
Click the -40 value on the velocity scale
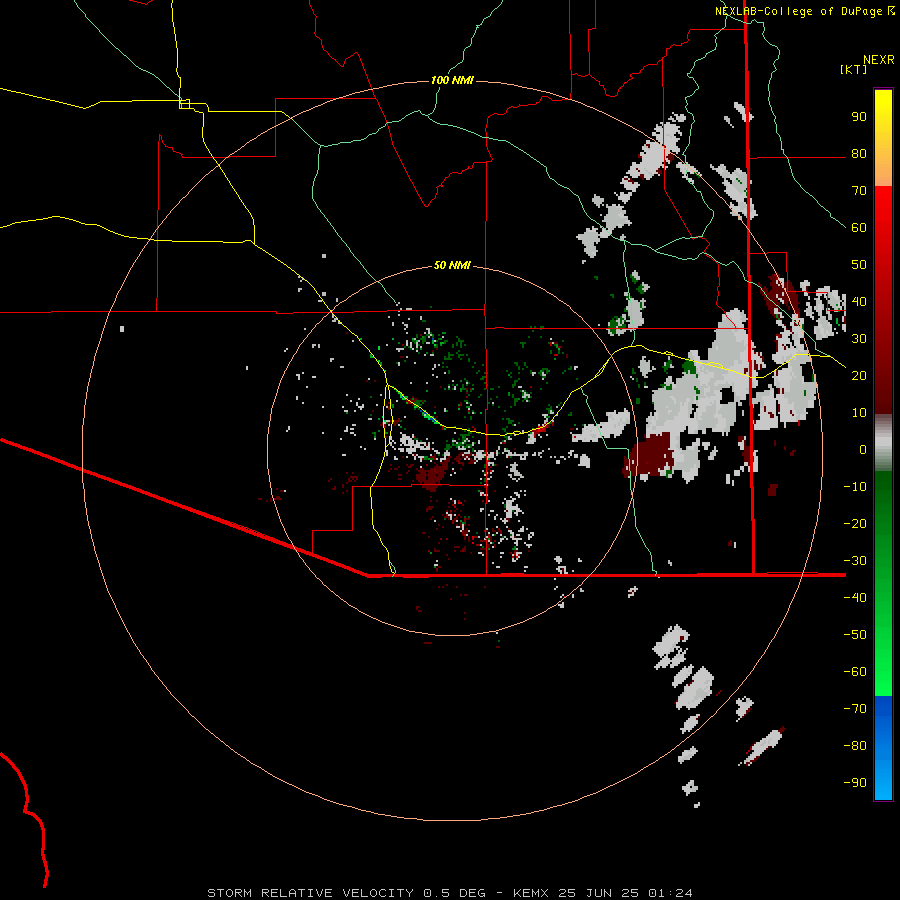(855, 598)
